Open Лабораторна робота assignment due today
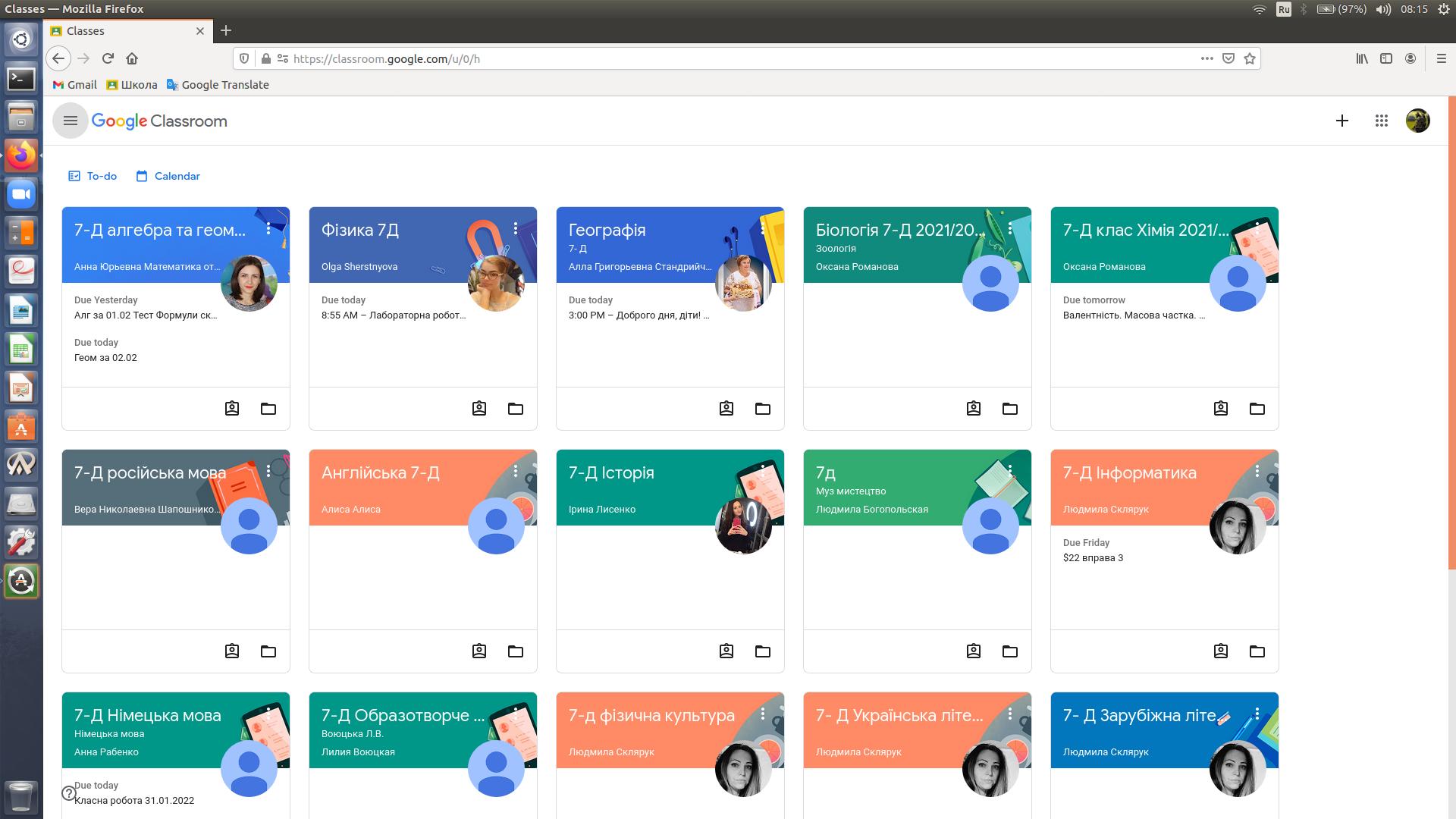The height and width of the screenshot is (819, 1456). coord(393,315)
